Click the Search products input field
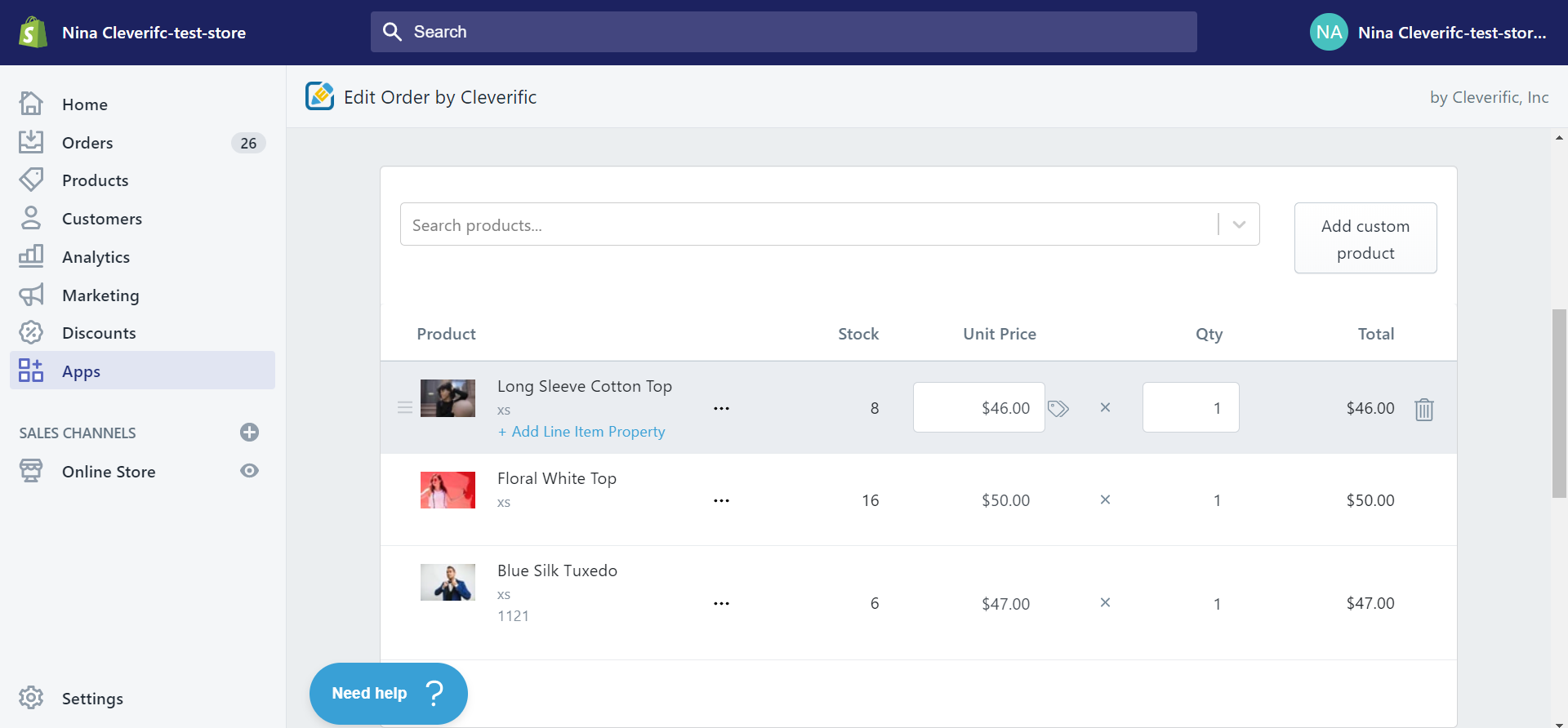The image size is (1568, 728). (808, 224)
